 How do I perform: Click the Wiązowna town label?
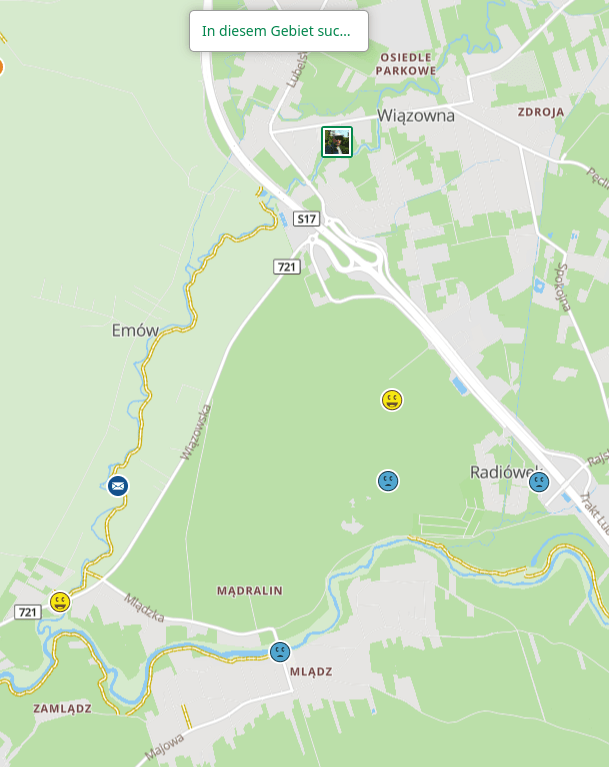pyautogui.click(x=416, y=116)
